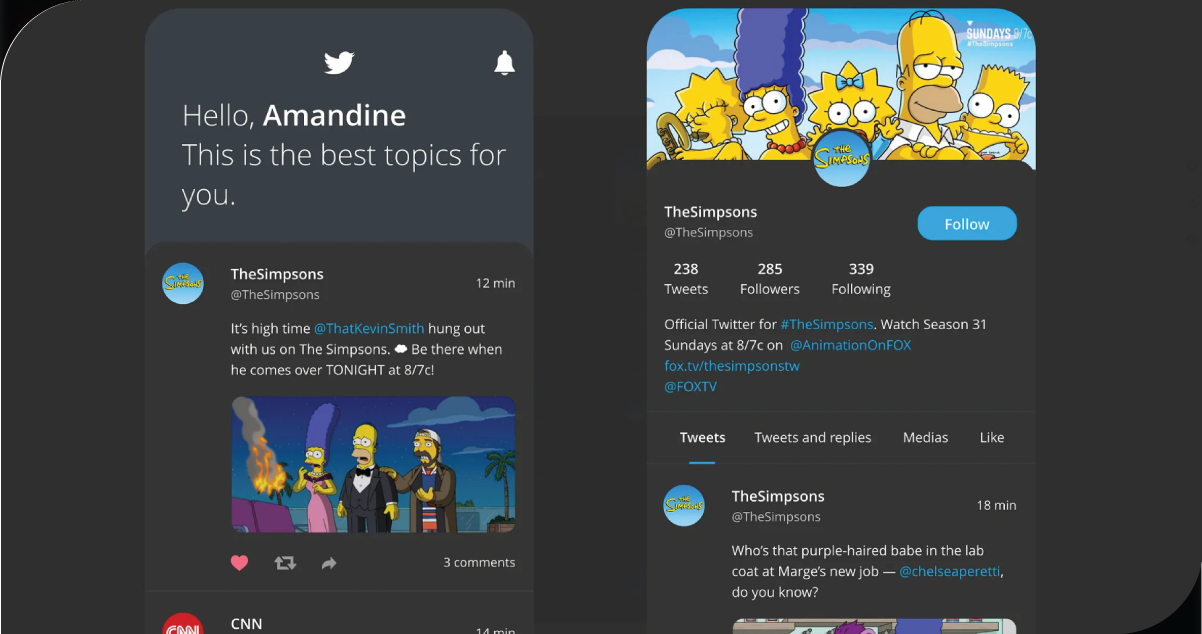The image size is (1202, 634).
Task: Click TheSimpsons avatar in profile tweet
Action: pyautogui.click(x=684, y=506)
